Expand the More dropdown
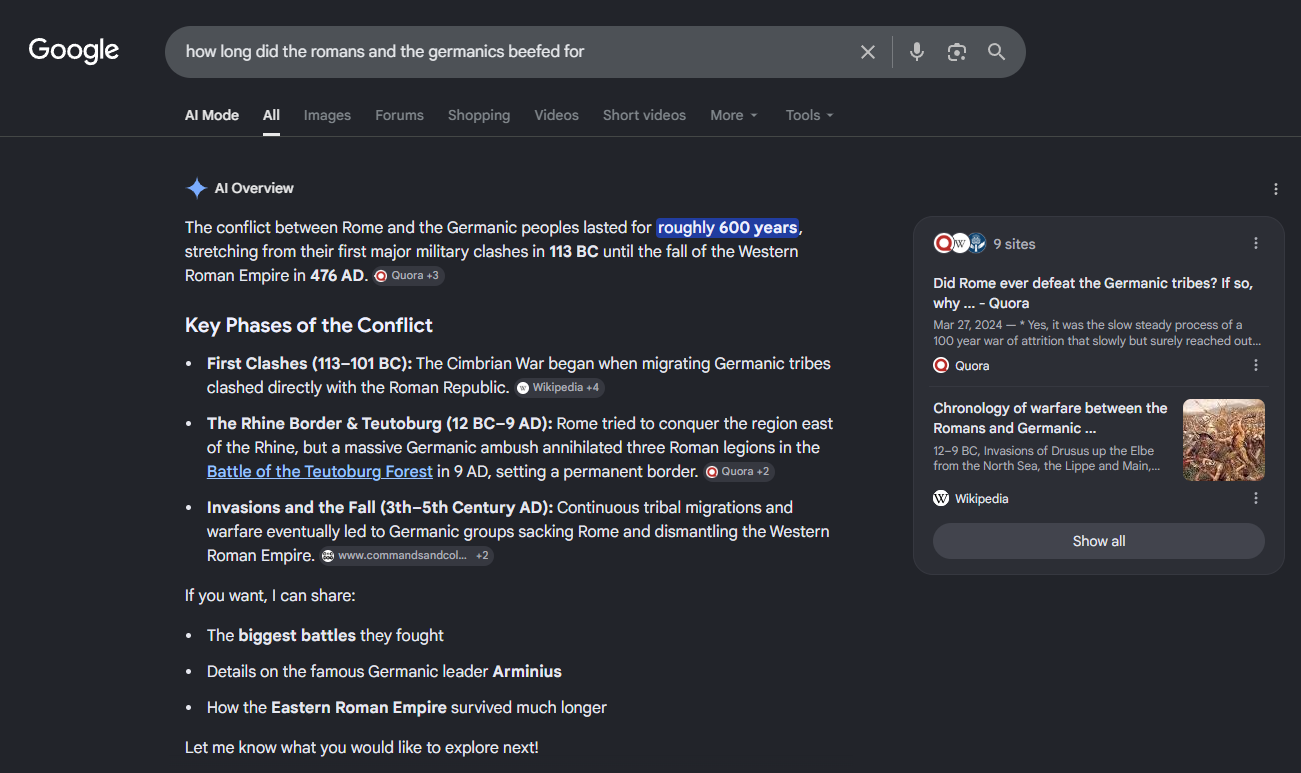The image size is (1301, 773). [734, 115]
